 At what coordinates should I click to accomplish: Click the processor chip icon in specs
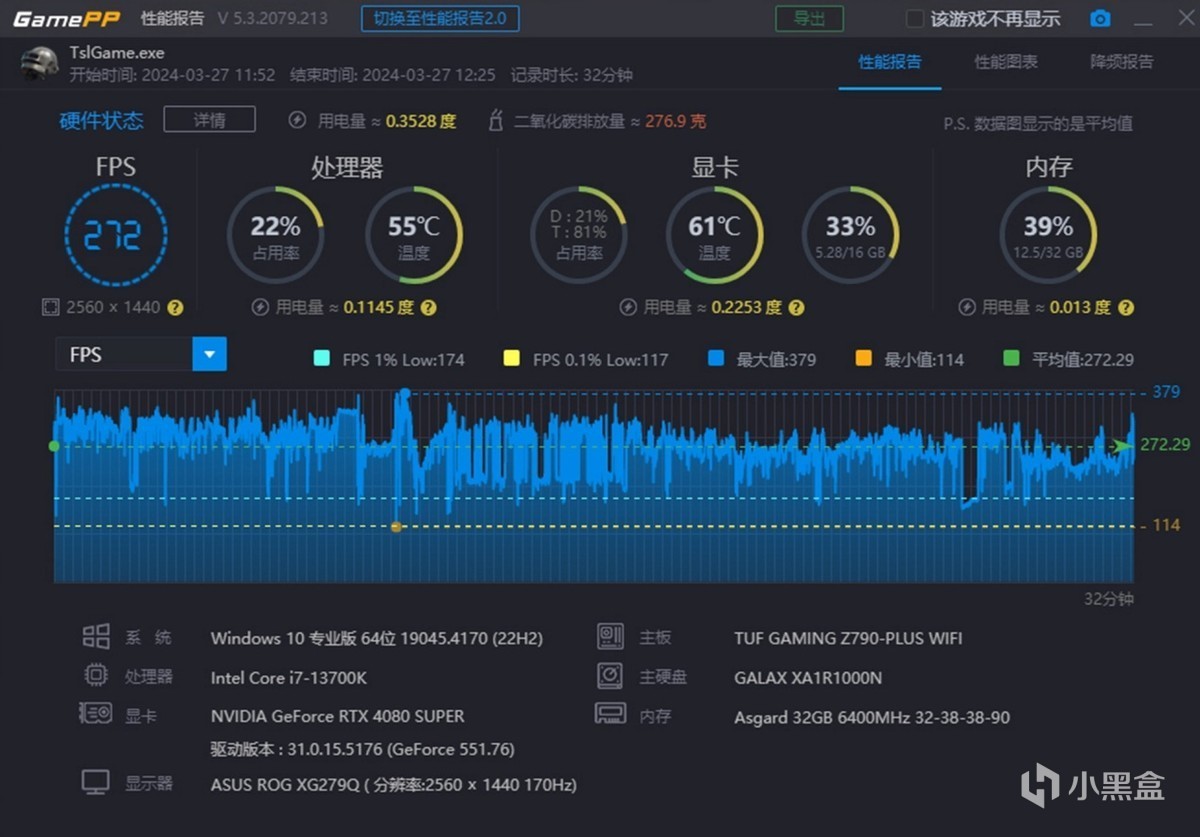[96, 676]
